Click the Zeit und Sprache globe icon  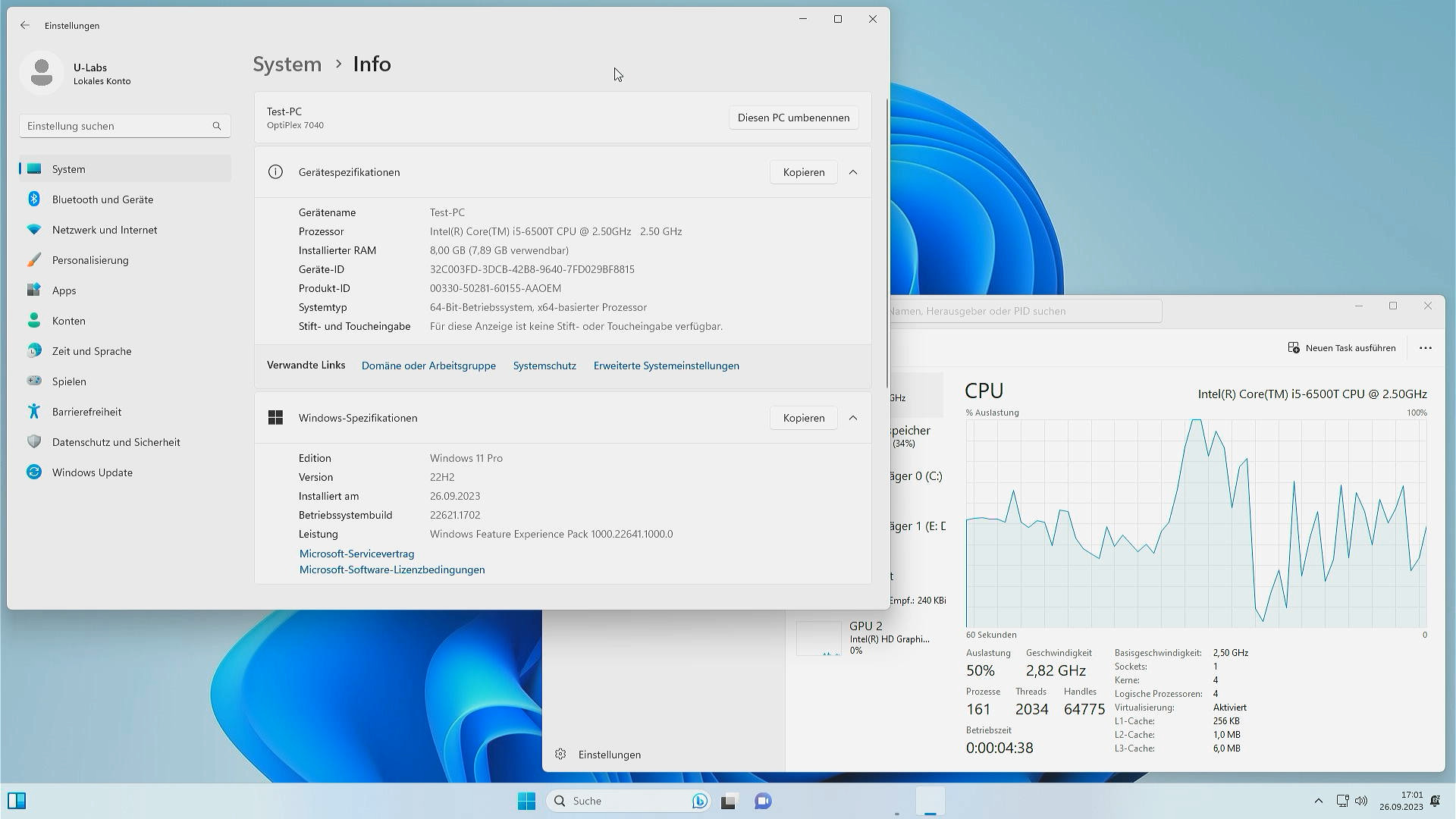pos(34,350)
